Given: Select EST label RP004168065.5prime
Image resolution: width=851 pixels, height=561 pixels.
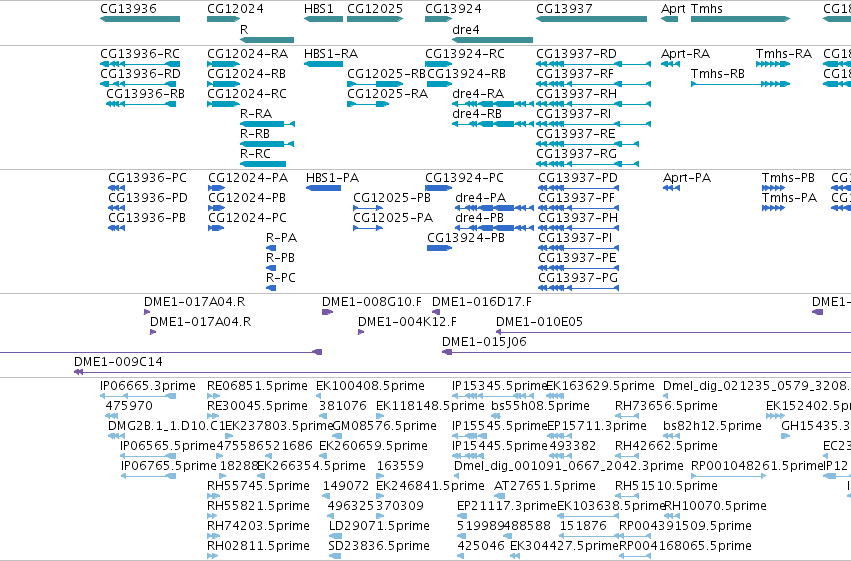Looking at the screenshot, I should [685, 546].
